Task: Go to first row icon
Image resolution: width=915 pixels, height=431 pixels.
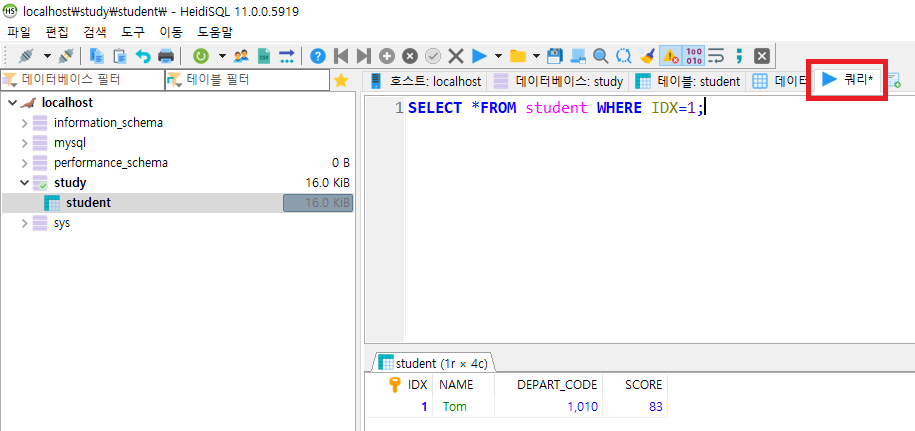Action: pyautogui.click(x=341, y=56)
